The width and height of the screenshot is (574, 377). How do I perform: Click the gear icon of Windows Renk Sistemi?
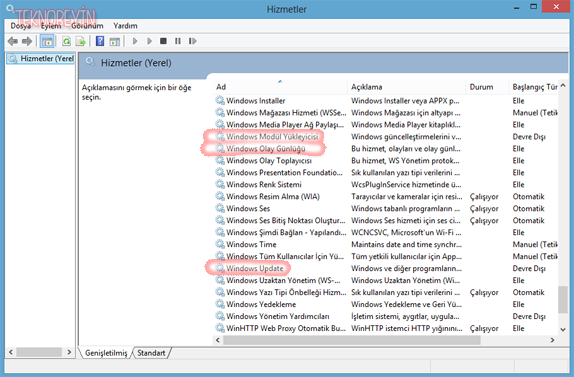pos(220,184)
